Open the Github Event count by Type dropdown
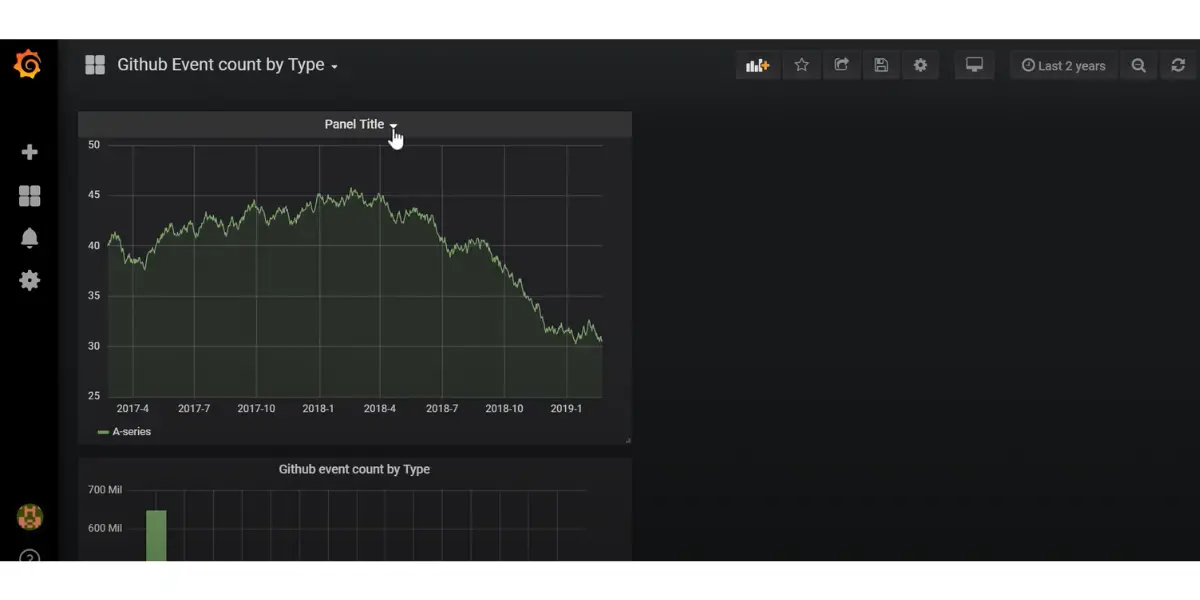 (x=227, y=65)
